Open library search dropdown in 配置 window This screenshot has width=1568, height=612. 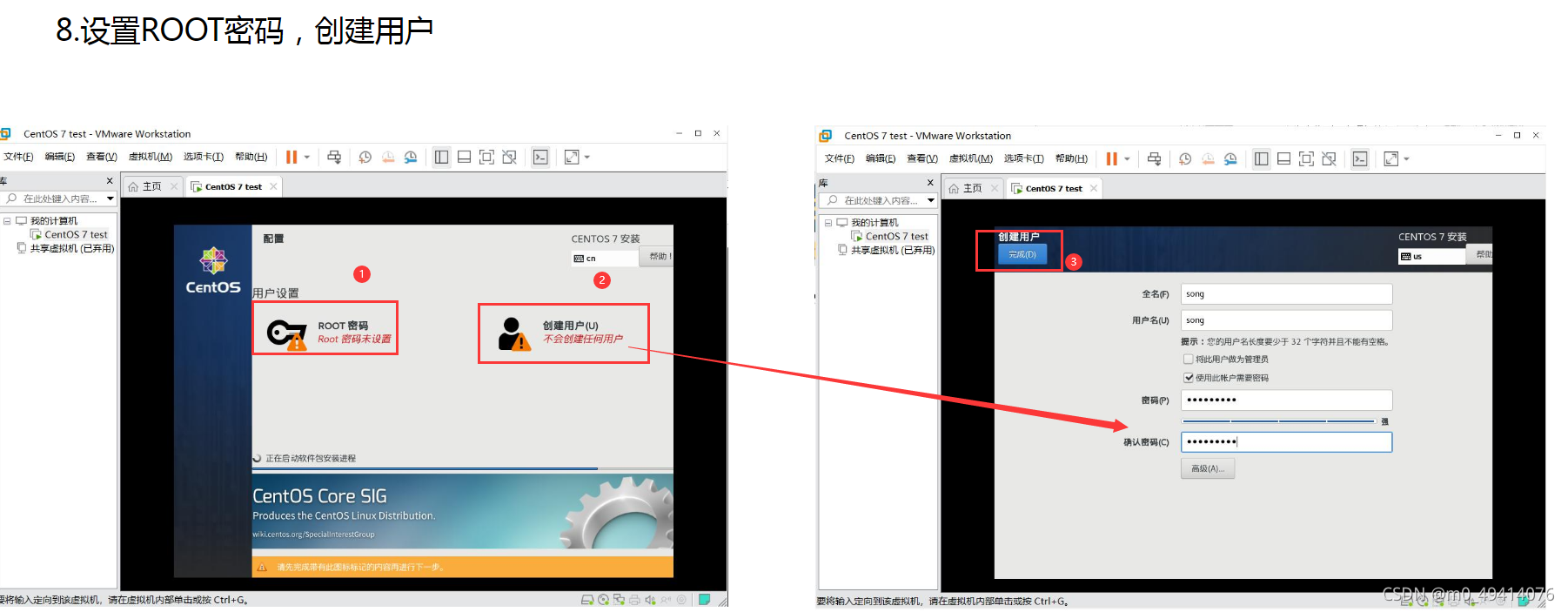(x=111, y=199)
